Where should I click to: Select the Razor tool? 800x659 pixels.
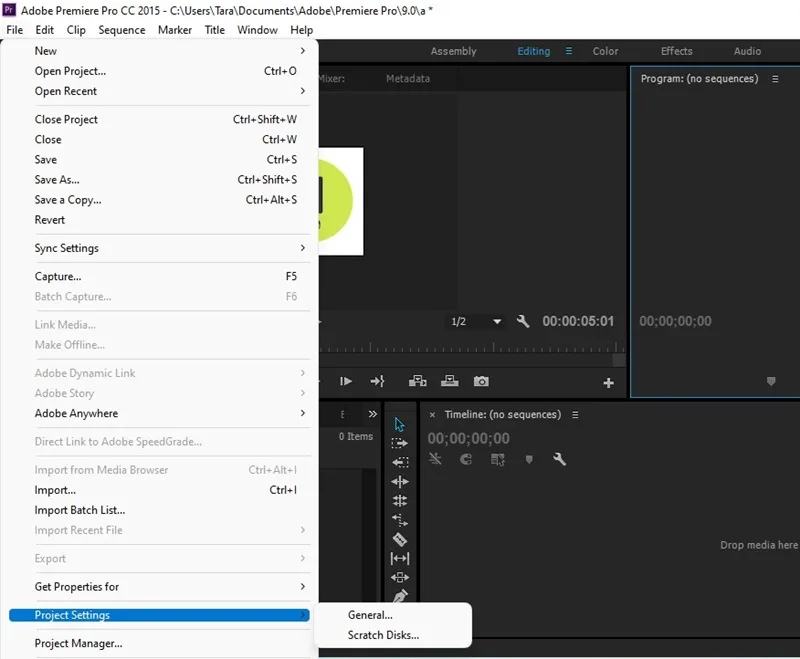400,539
